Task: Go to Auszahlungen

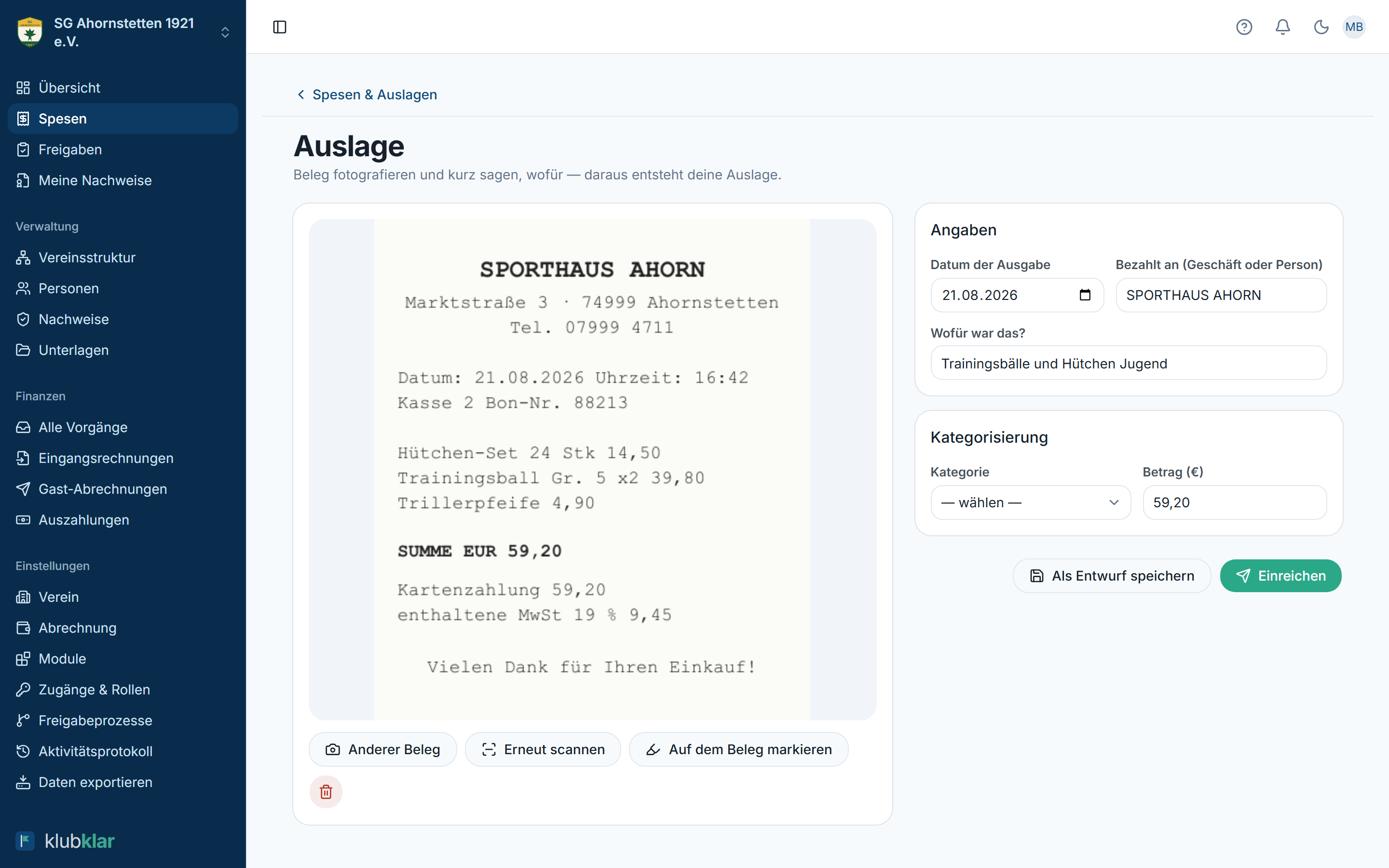Action: (x=123, y=520)
